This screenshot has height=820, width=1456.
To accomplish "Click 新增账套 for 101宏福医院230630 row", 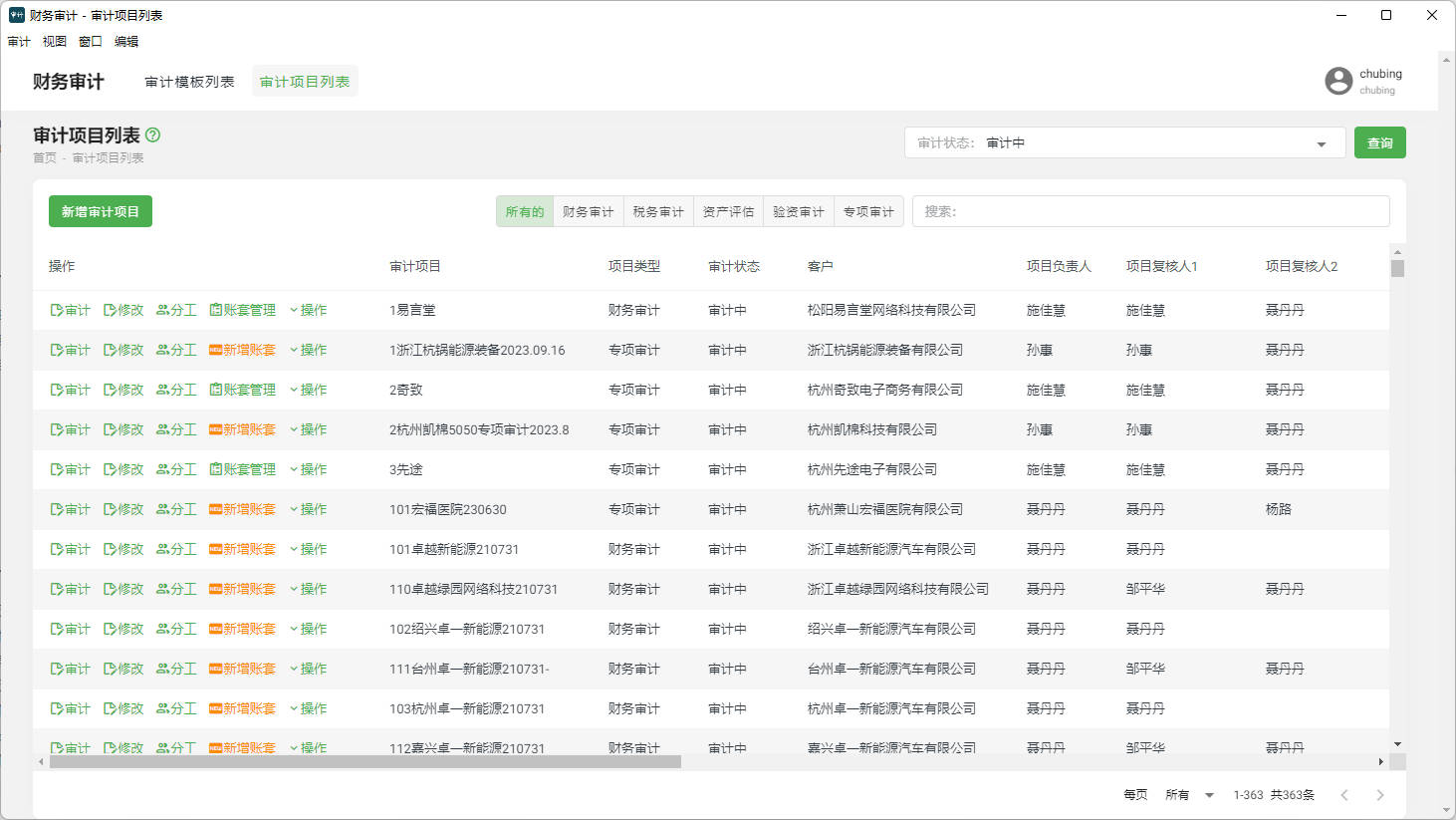I will pos(242,509).
